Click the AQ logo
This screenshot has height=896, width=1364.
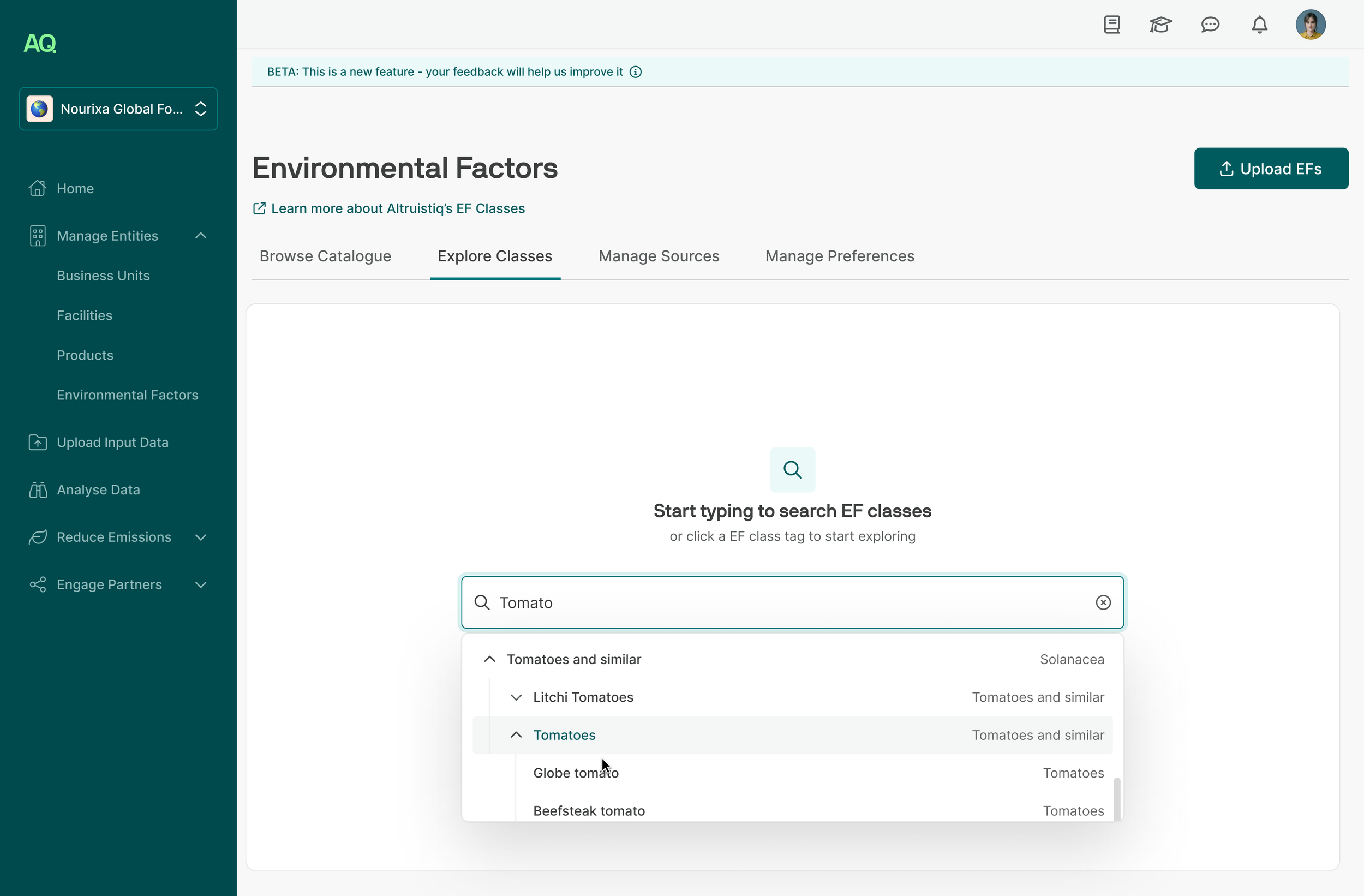(39, 43)
